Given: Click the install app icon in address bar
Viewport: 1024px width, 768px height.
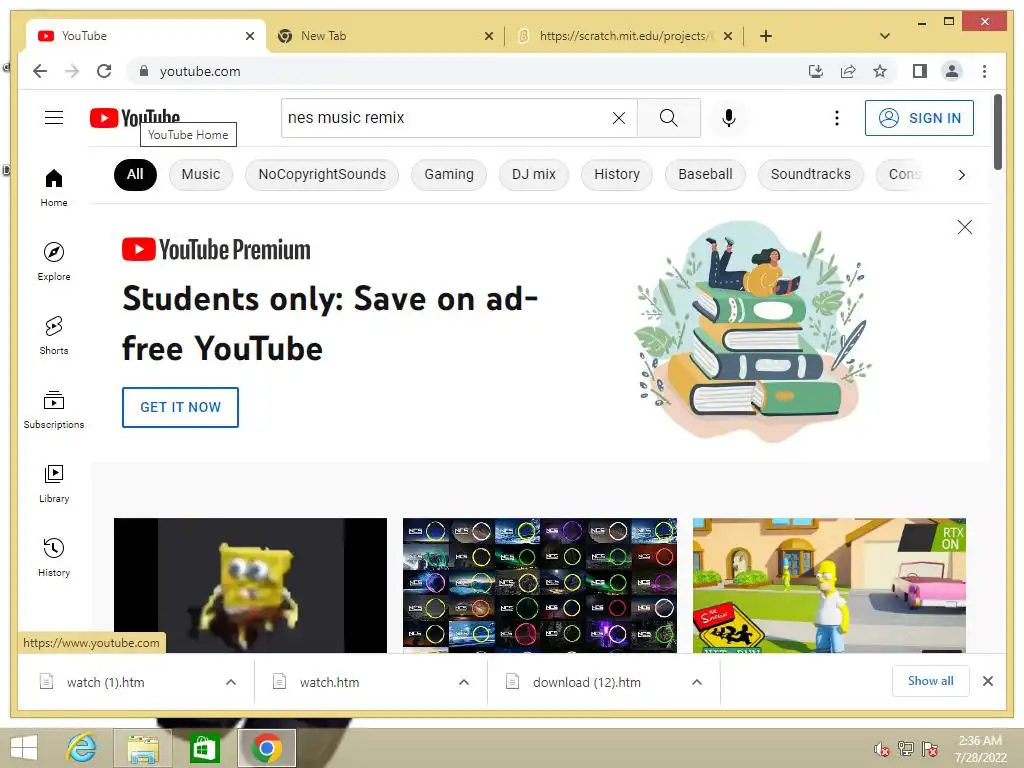Looking at the screenshot, I should pos(816,71).
